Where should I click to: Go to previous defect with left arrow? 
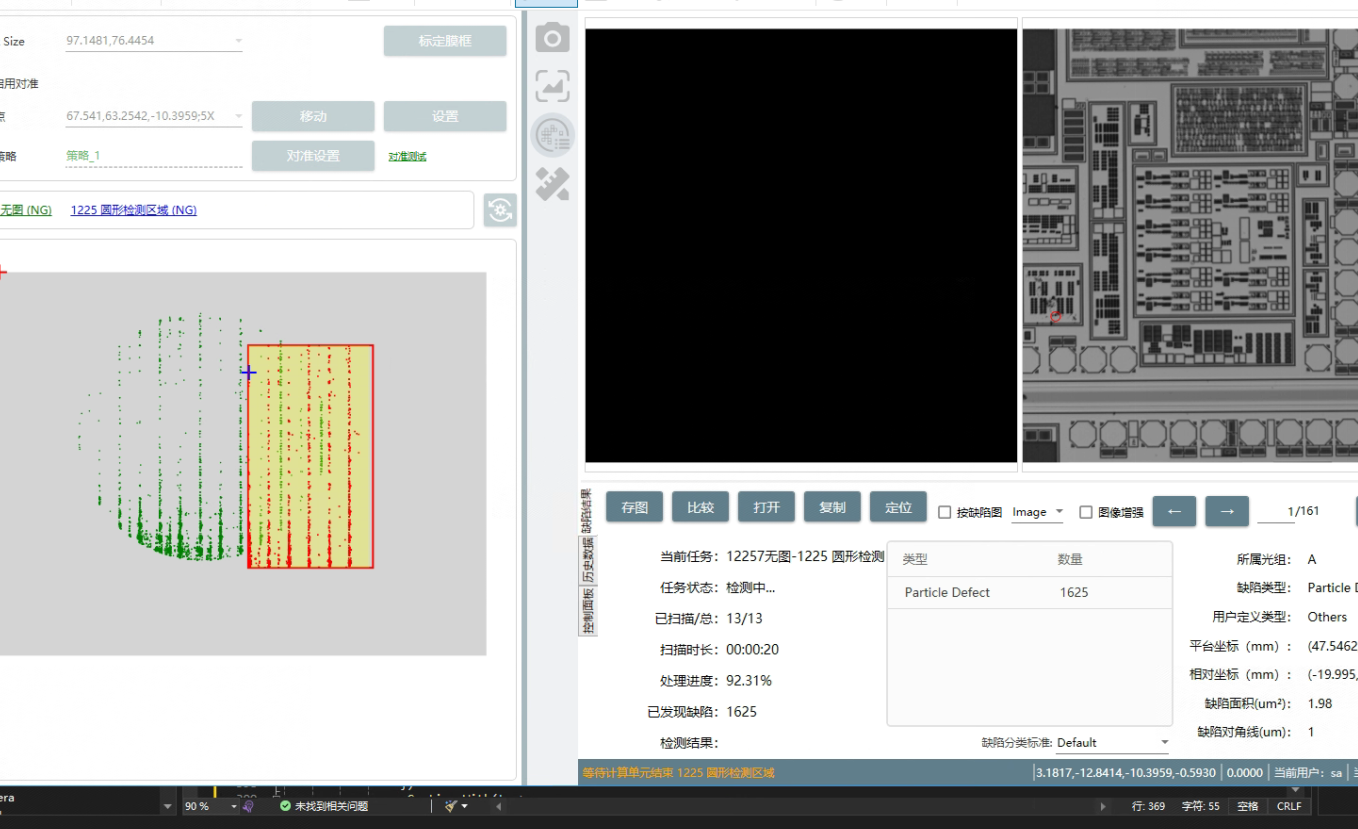pos(1174,511)
